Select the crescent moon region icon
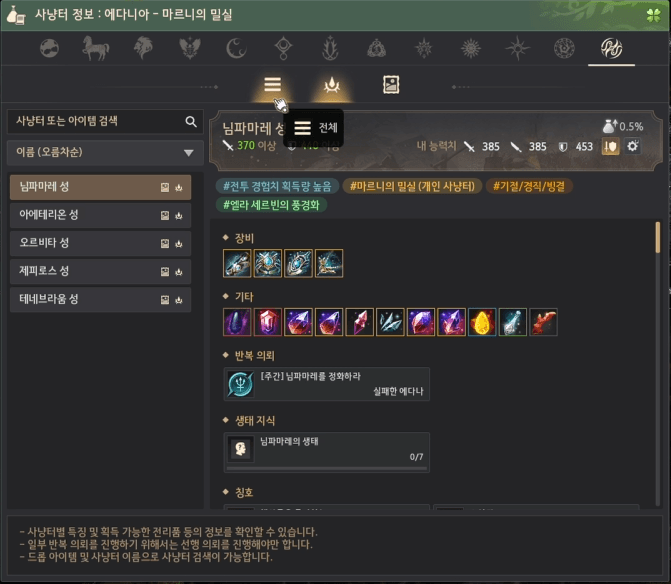 tap(236, 48)
